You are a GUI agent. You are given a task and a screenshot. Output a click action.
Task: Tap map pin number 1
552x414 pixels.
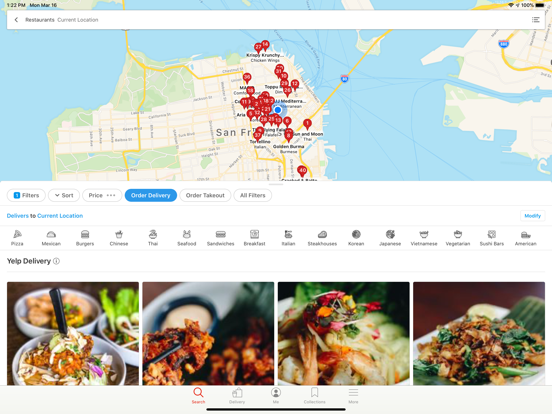307,124
